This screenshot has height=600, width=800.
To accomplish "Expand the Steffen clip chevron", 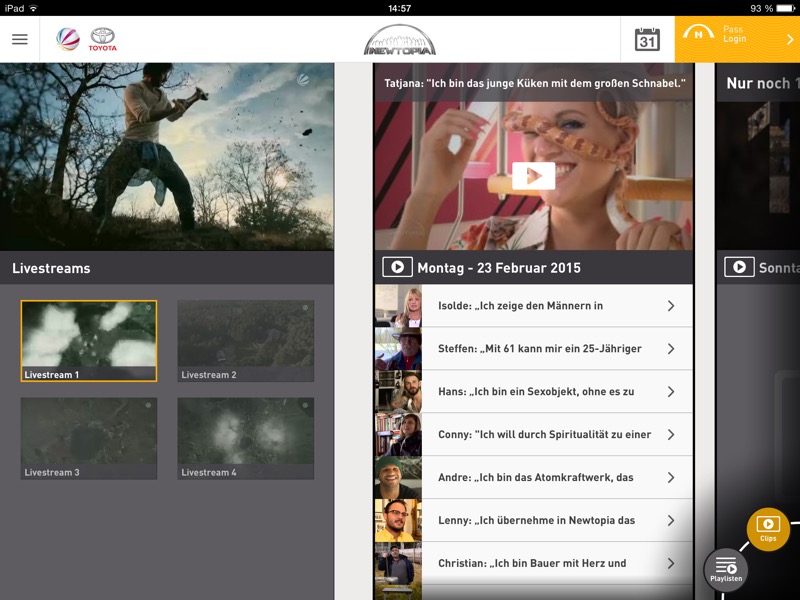I will coord(671,349).
